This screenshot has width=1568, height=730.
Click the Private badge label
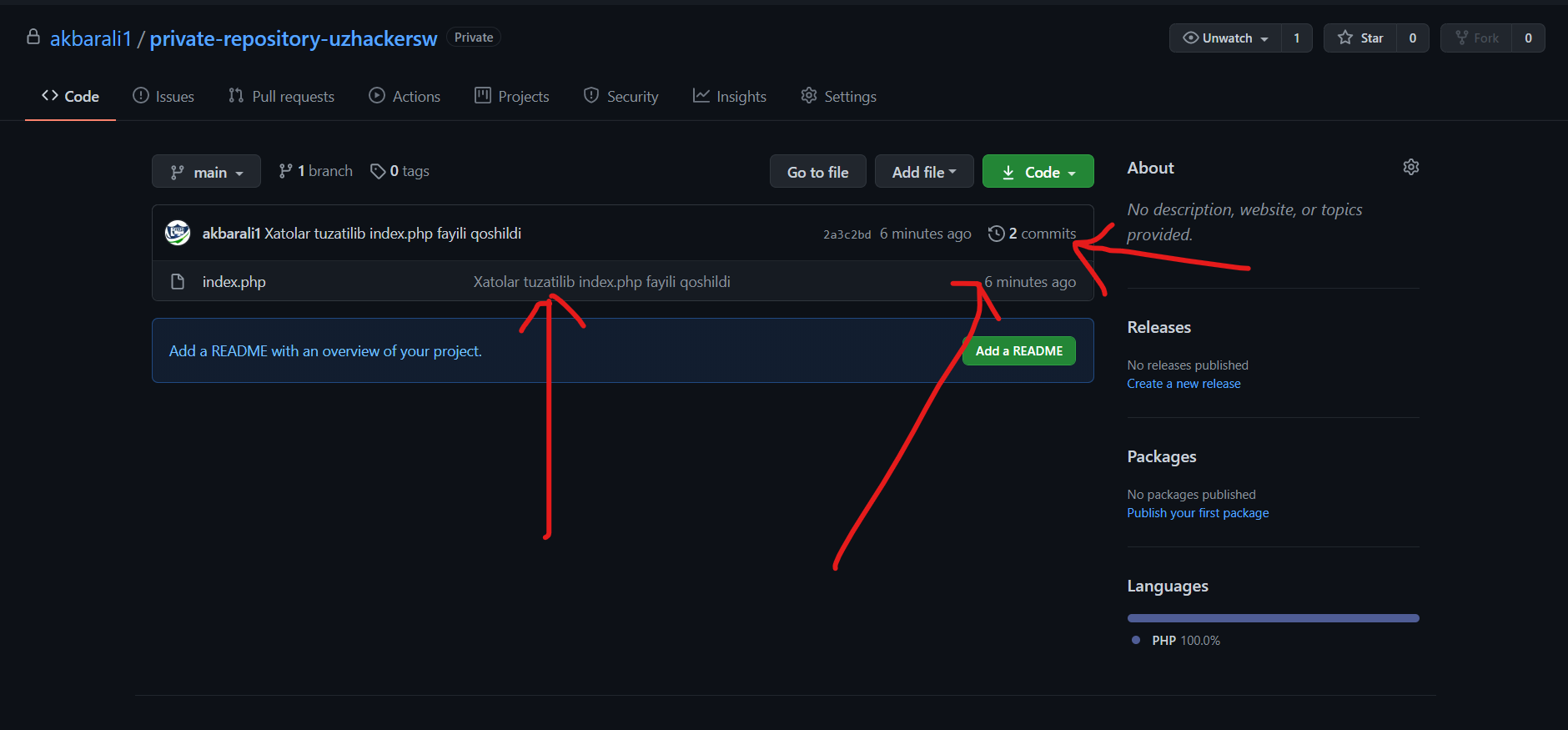474,38
